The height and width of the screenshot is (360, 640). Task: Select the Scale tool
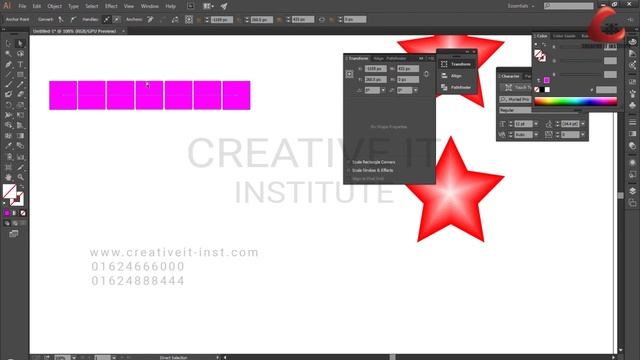click(x=20, y=105)
